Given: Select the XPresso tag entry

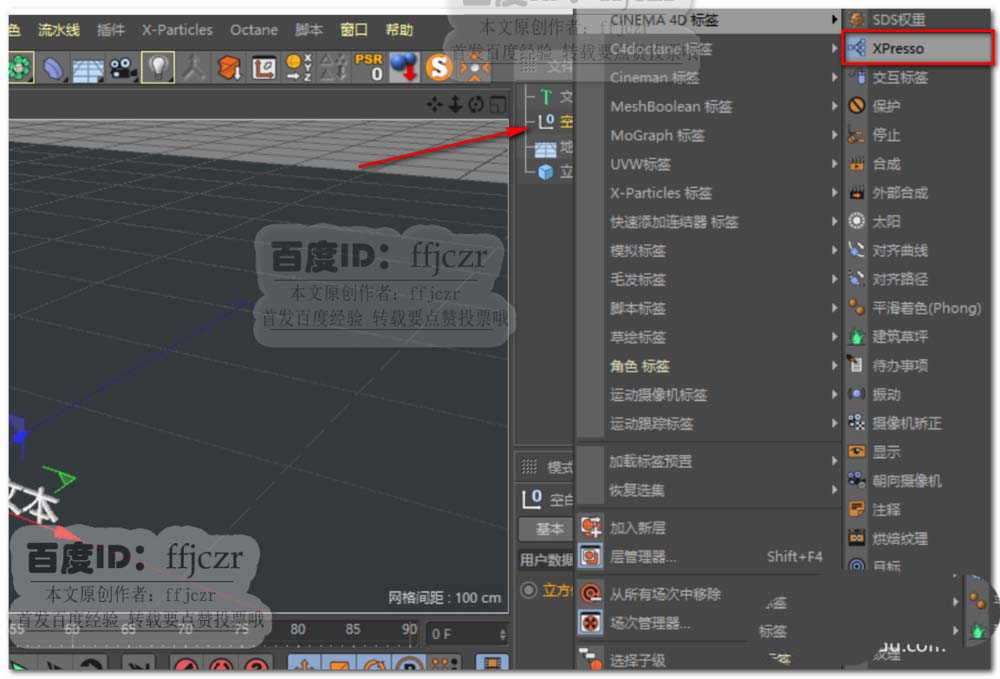Looking at the screenshot, I should 917,48.
